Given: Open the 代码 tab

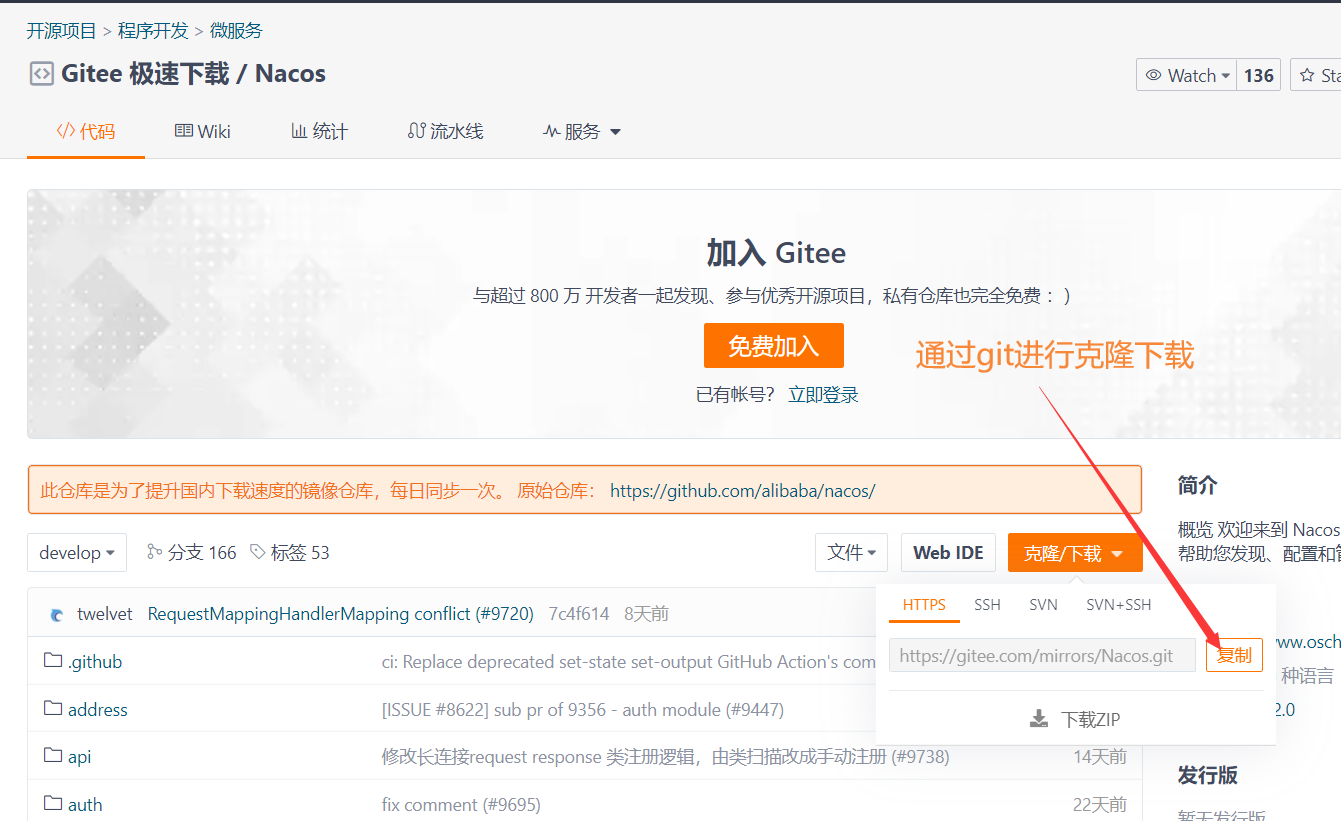Looking at the screenshot, I should coord(86,132).
